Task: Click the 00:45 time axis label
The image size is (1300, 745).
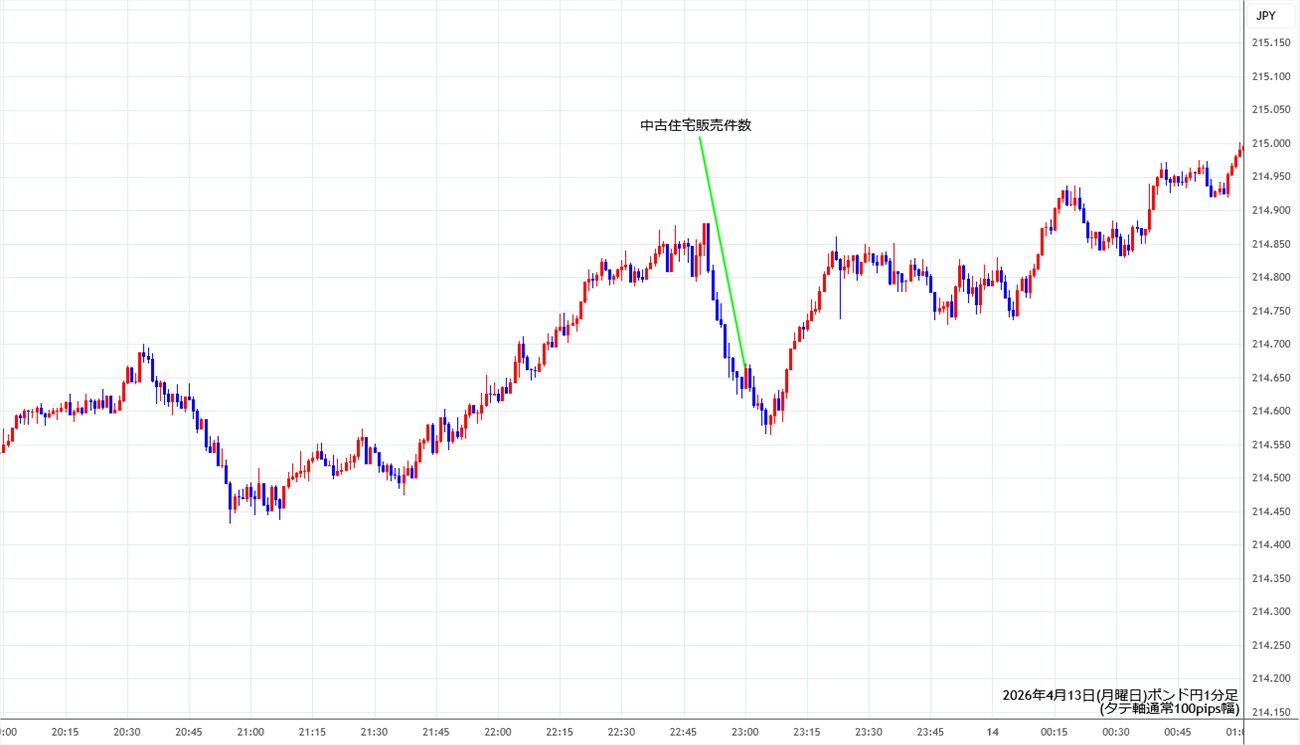Action: 1177,732
